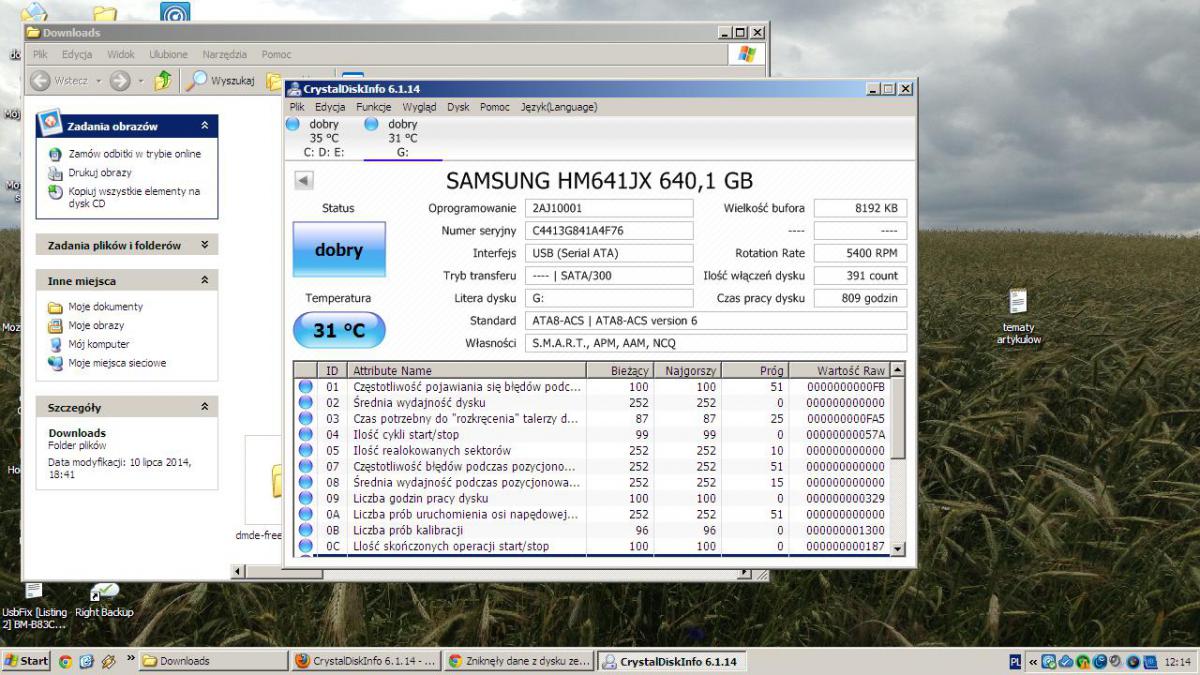
Task: Click status circle of attribute 05
Action: [x=306, y=450]
